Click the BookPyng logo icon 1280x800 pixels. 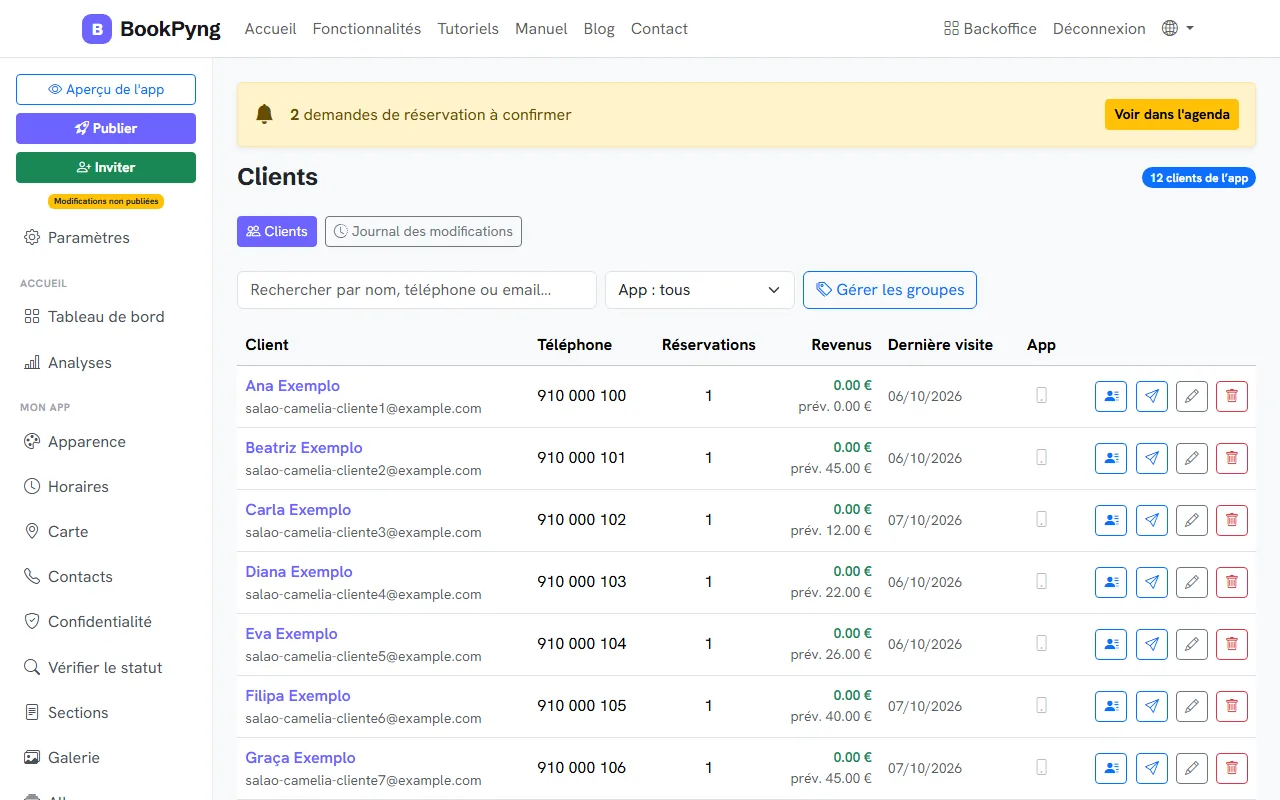(x=97, y=29)
